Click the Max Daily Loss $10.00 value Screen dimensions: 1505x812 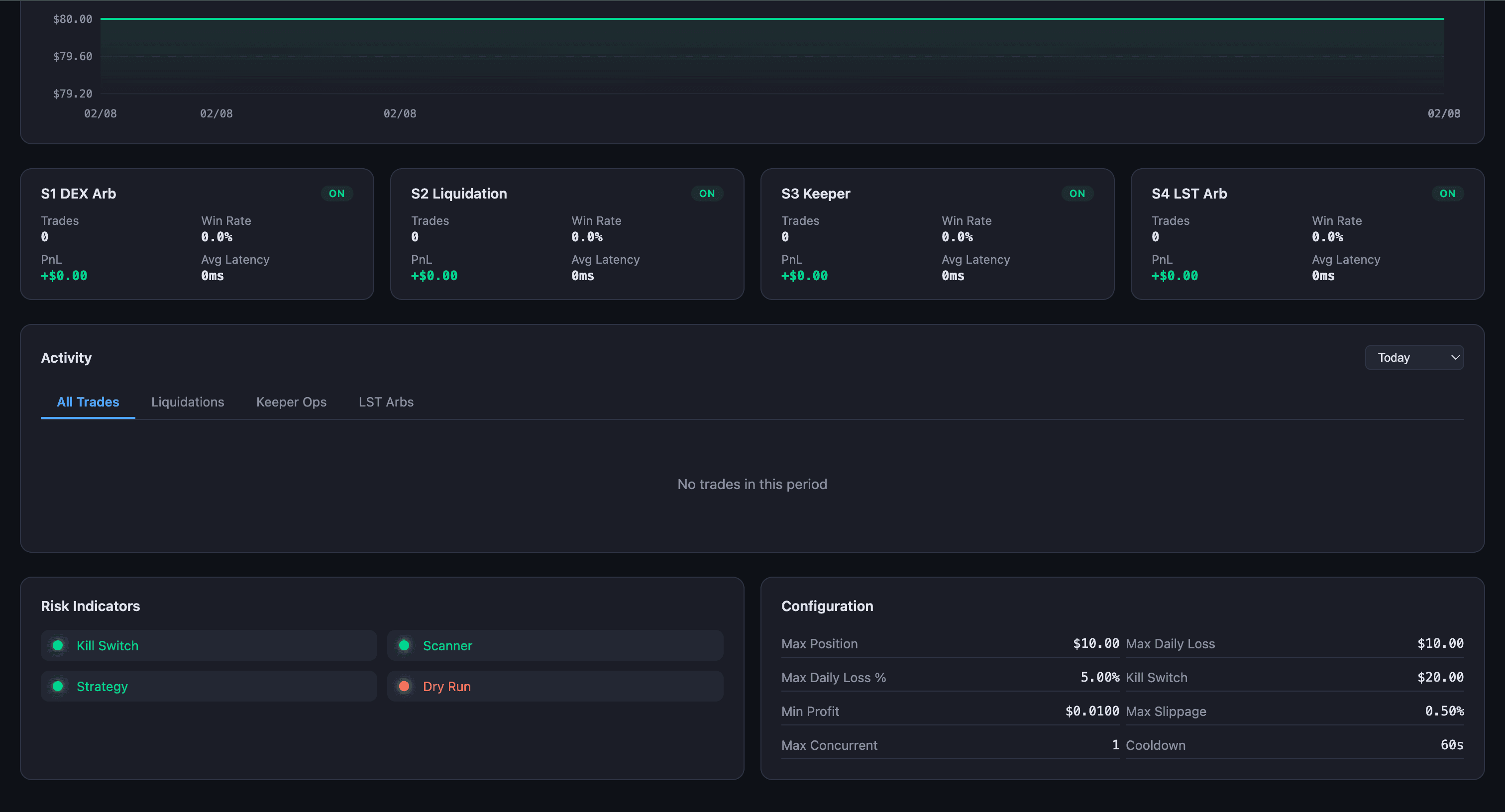(1440, 643)
